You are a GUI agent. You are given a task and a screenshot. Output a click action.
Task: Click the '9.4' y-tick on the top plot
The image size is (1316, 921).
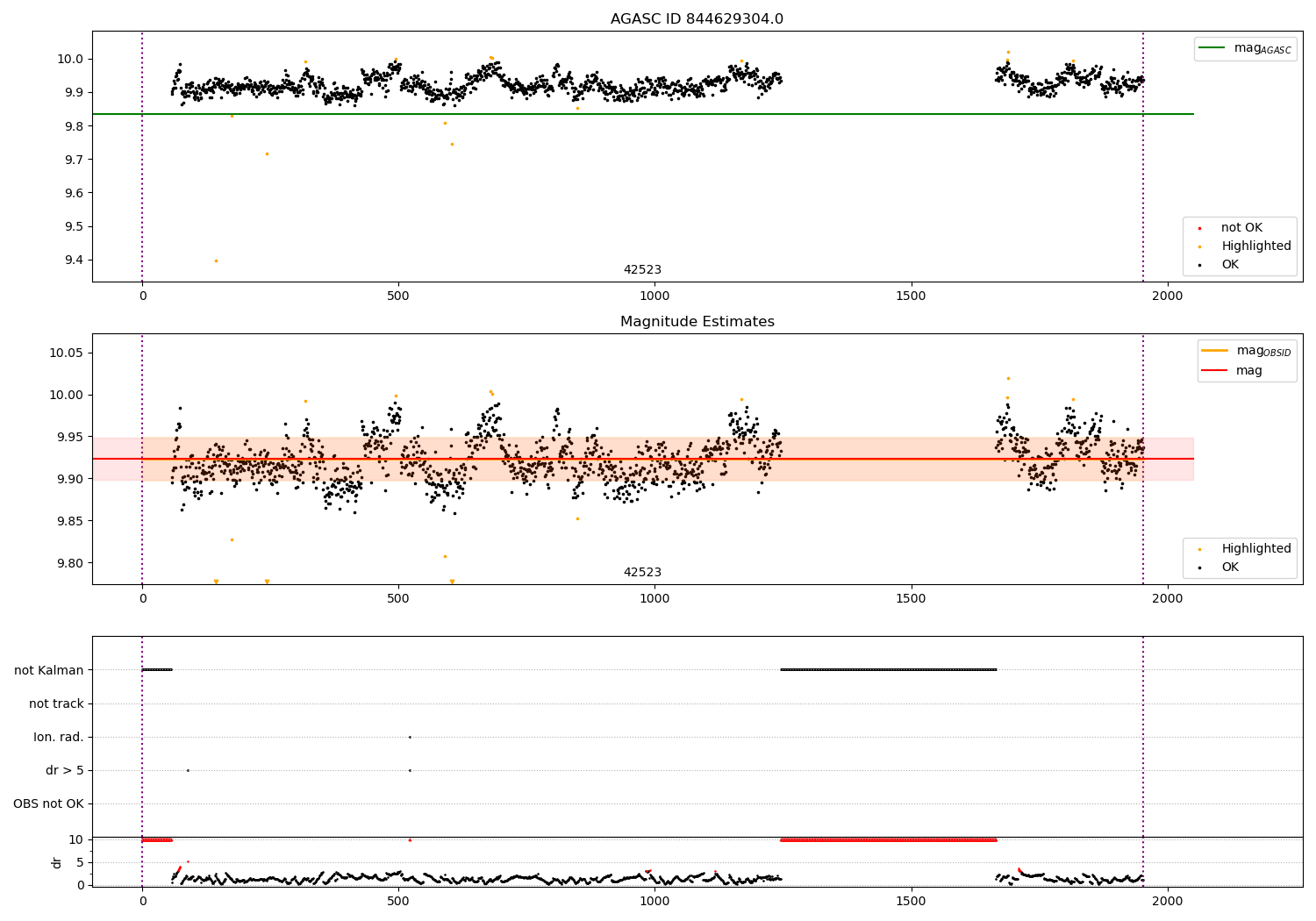click(73, 260)
